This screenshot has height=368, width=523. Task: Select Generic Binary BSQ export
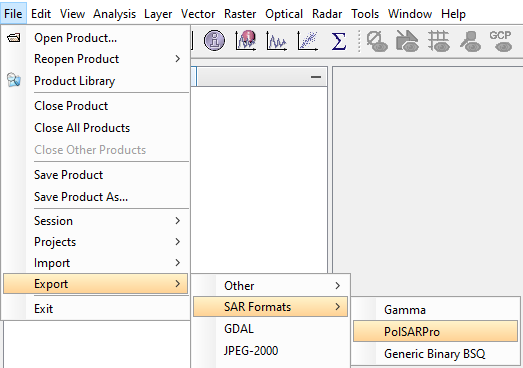[435, 354]
